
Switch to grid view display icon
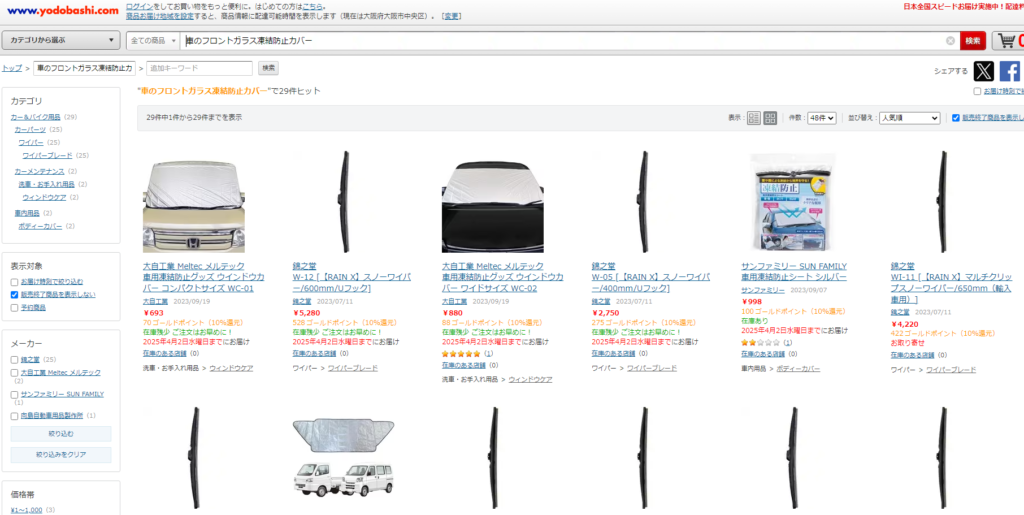[771, 118]
